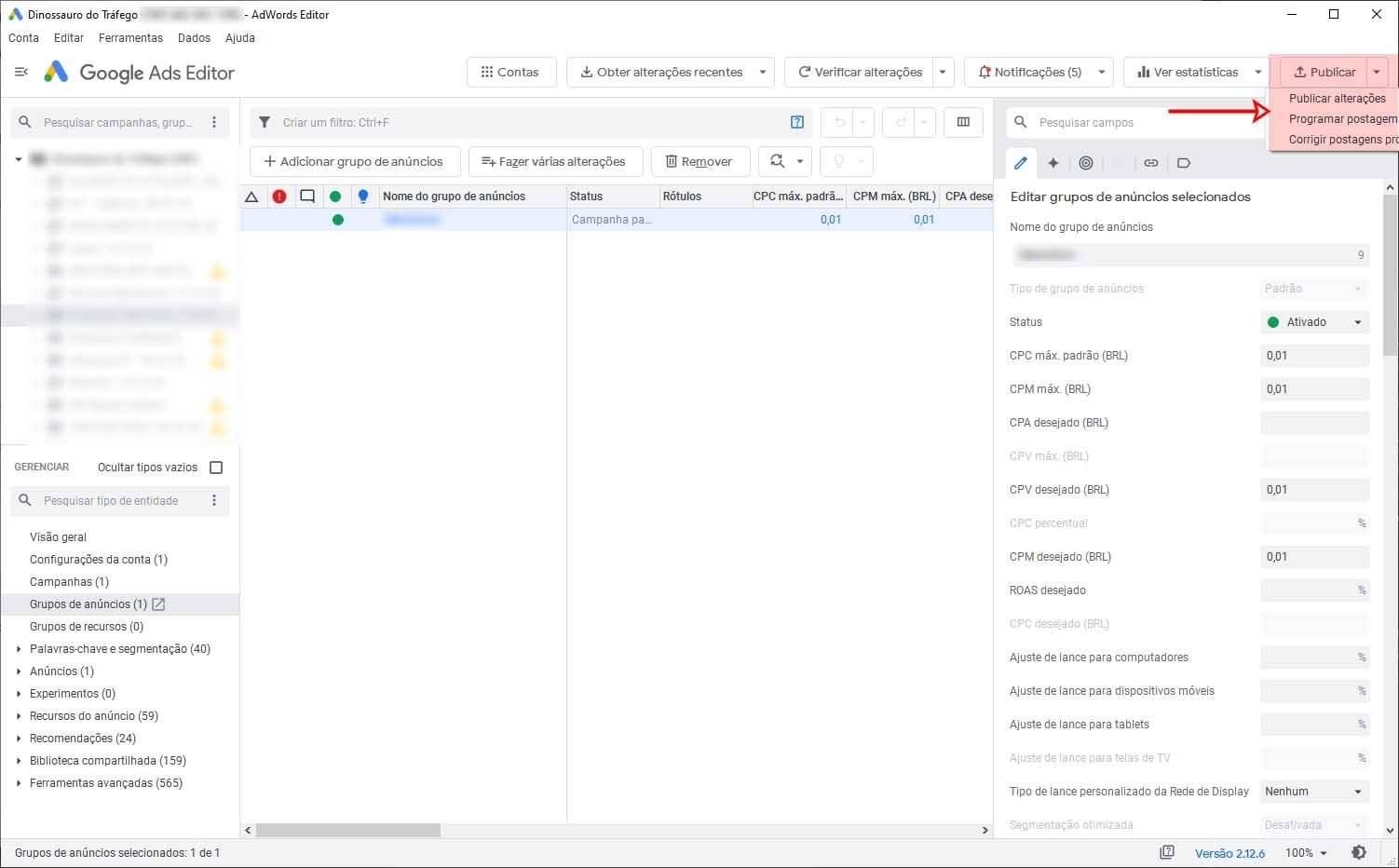
Task: Collapse the sidebar with the hamburger icon
Action: tap(21, 72)
